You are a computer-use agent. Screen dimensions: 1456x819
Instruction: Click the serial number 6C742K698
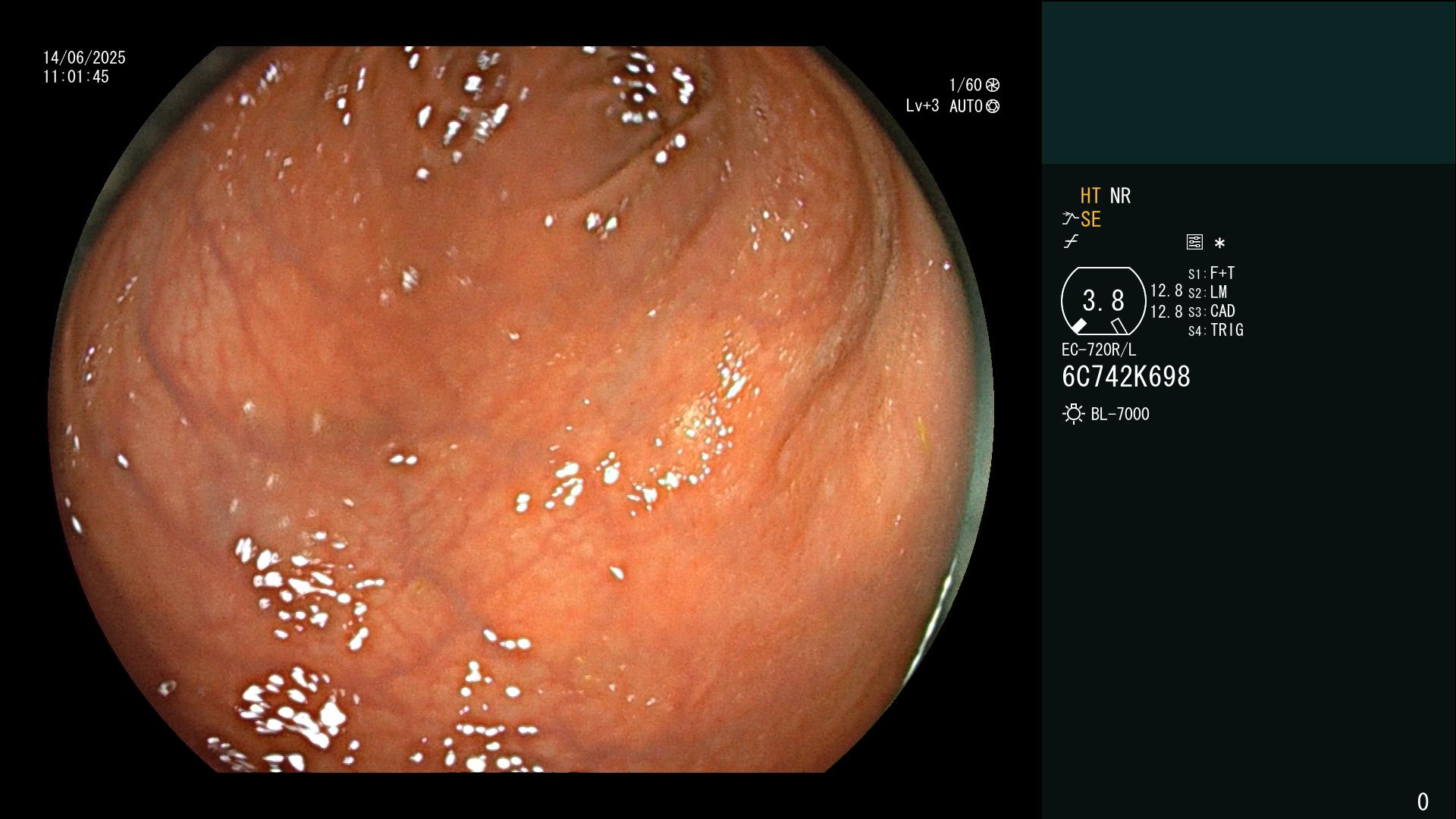coord(1126,377)
